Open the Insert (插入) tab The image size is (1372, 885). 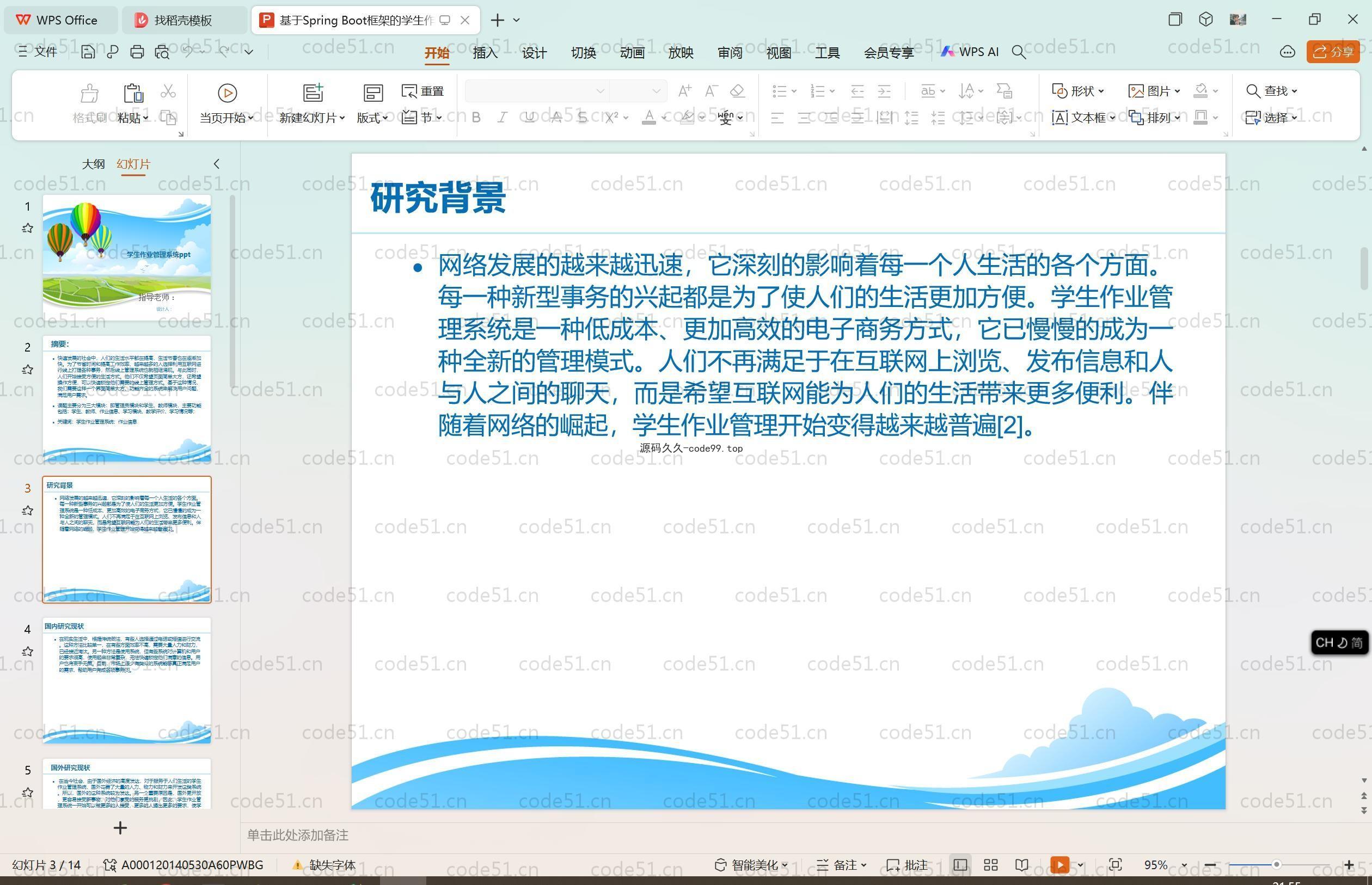485,52
